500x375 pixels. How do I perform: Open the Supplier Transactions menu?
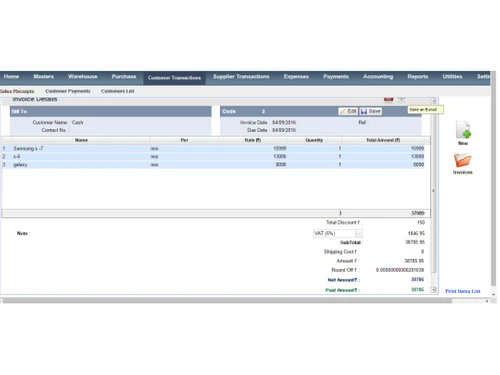click(241, 77)
